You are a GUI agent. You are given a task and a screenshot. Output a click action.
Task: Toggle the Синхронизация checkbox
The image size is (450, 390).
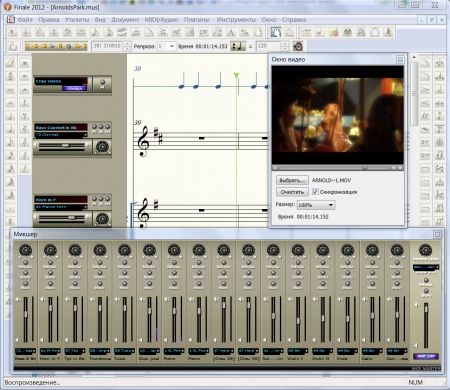pyautogui.click(x=315, y=192)
